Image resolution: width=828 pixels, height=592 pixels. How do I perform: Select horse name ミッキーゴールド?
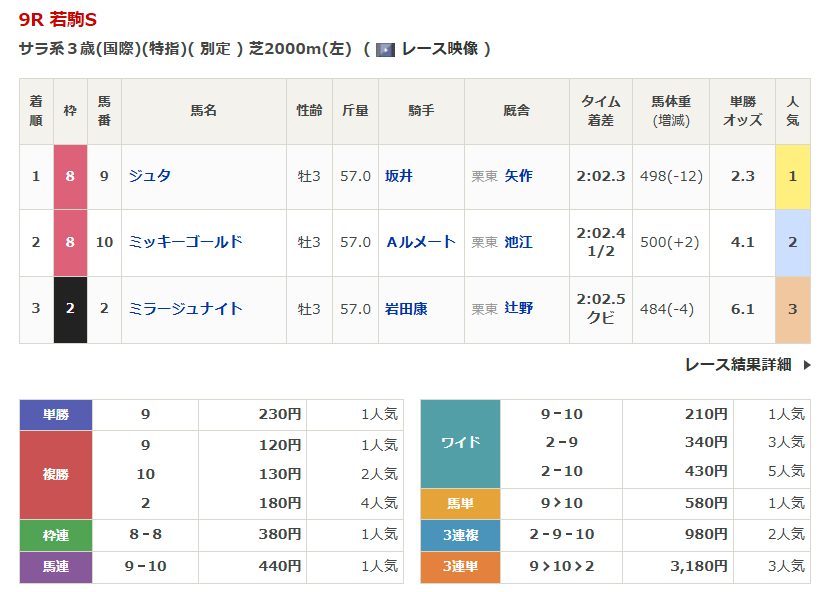(x=185, y=242)
